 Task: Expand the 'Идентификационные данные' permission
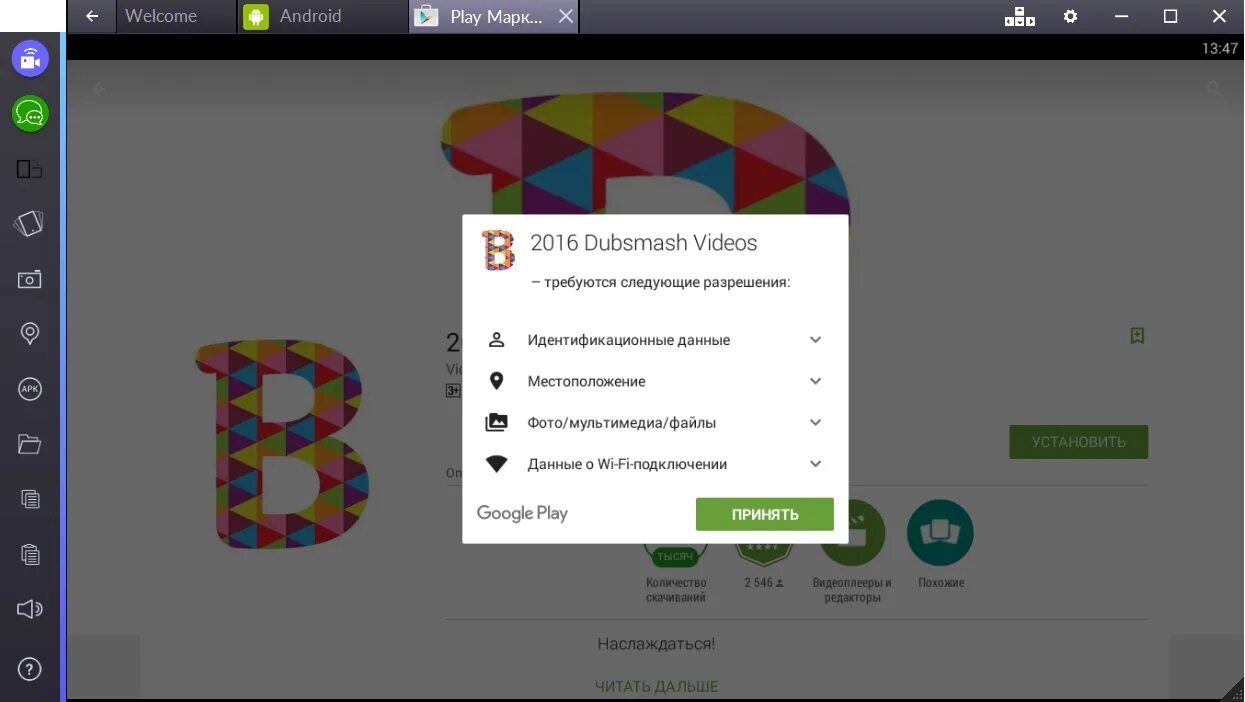coord(655,340)
